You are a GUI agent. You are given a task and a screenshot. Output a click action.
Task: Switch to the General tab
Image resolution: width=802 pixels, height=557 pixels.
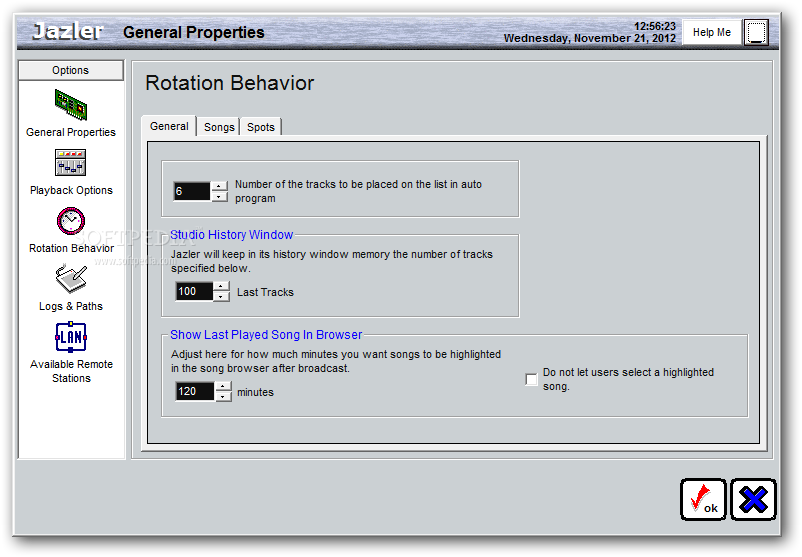pyautogui.click(x=169, y=126)
